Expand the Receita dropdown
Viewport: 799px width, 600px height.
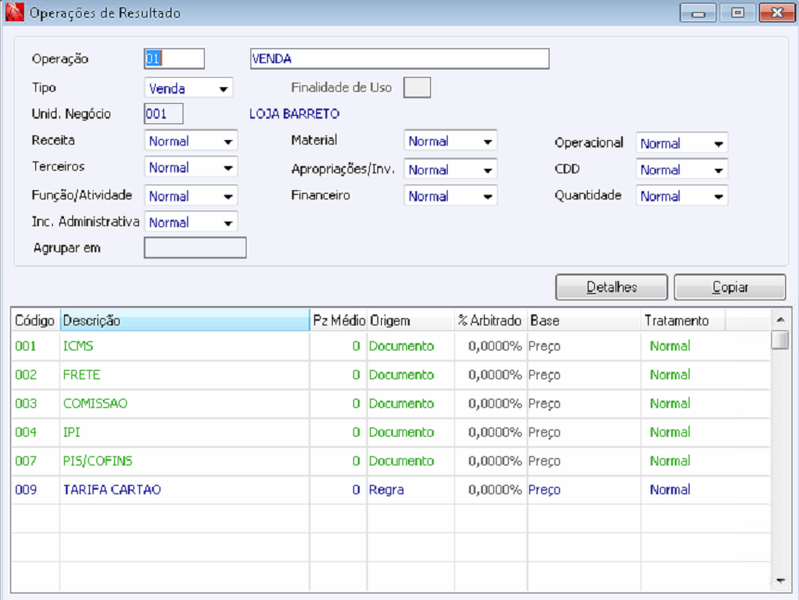tap(191, 141)
